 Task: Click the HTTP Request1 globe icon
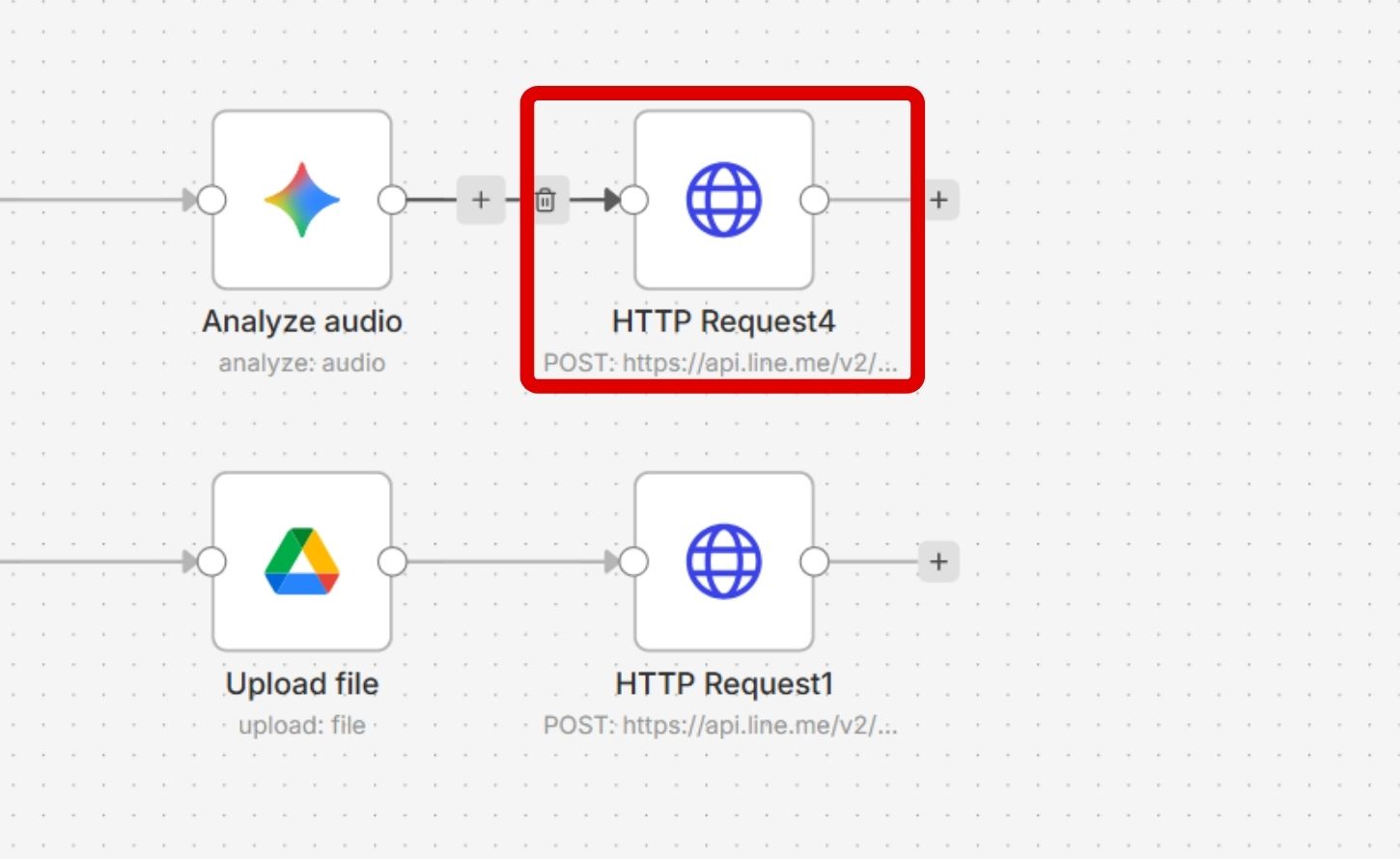(723, 561)
